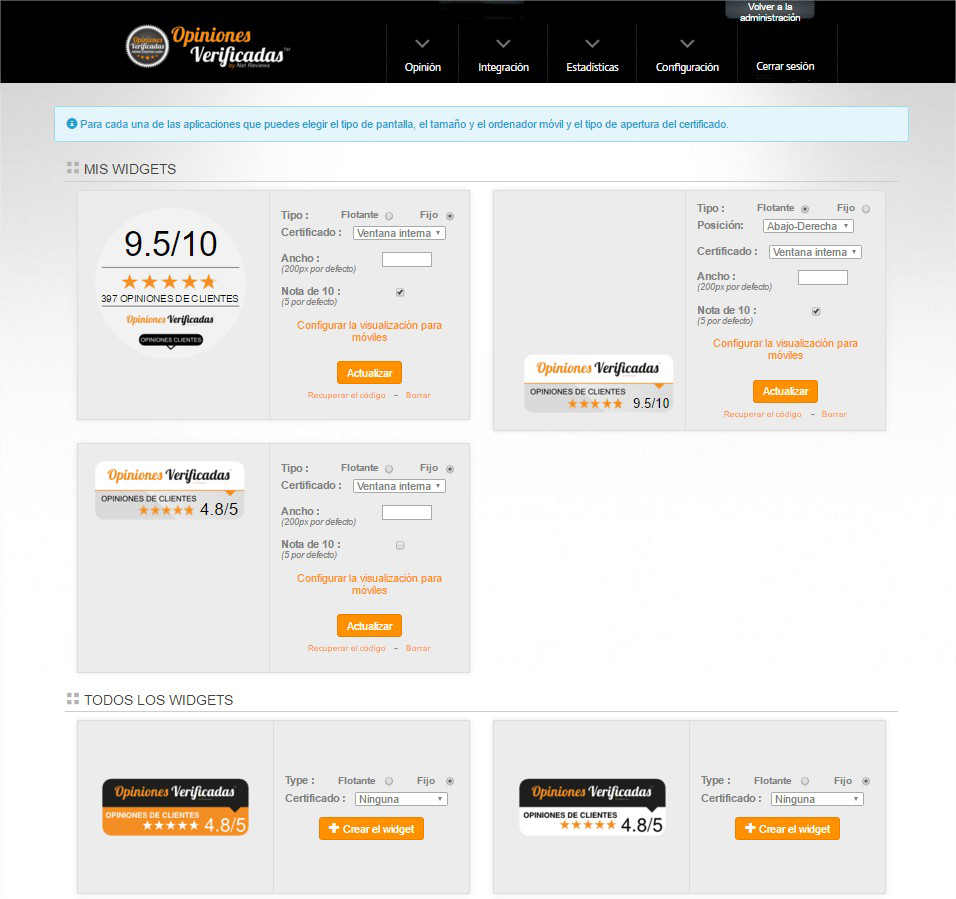
Task: Select Flotante for the Abajo-Derecha widget
Action: point(805,209)
